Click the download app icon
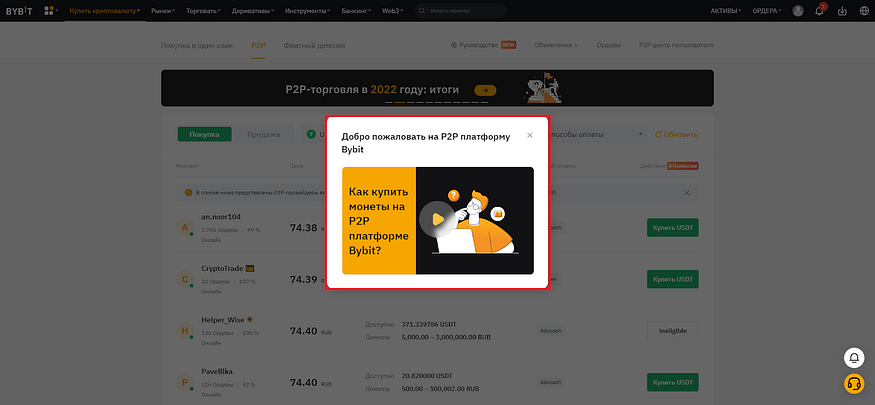The image size is (875, 405). (843, 11)
